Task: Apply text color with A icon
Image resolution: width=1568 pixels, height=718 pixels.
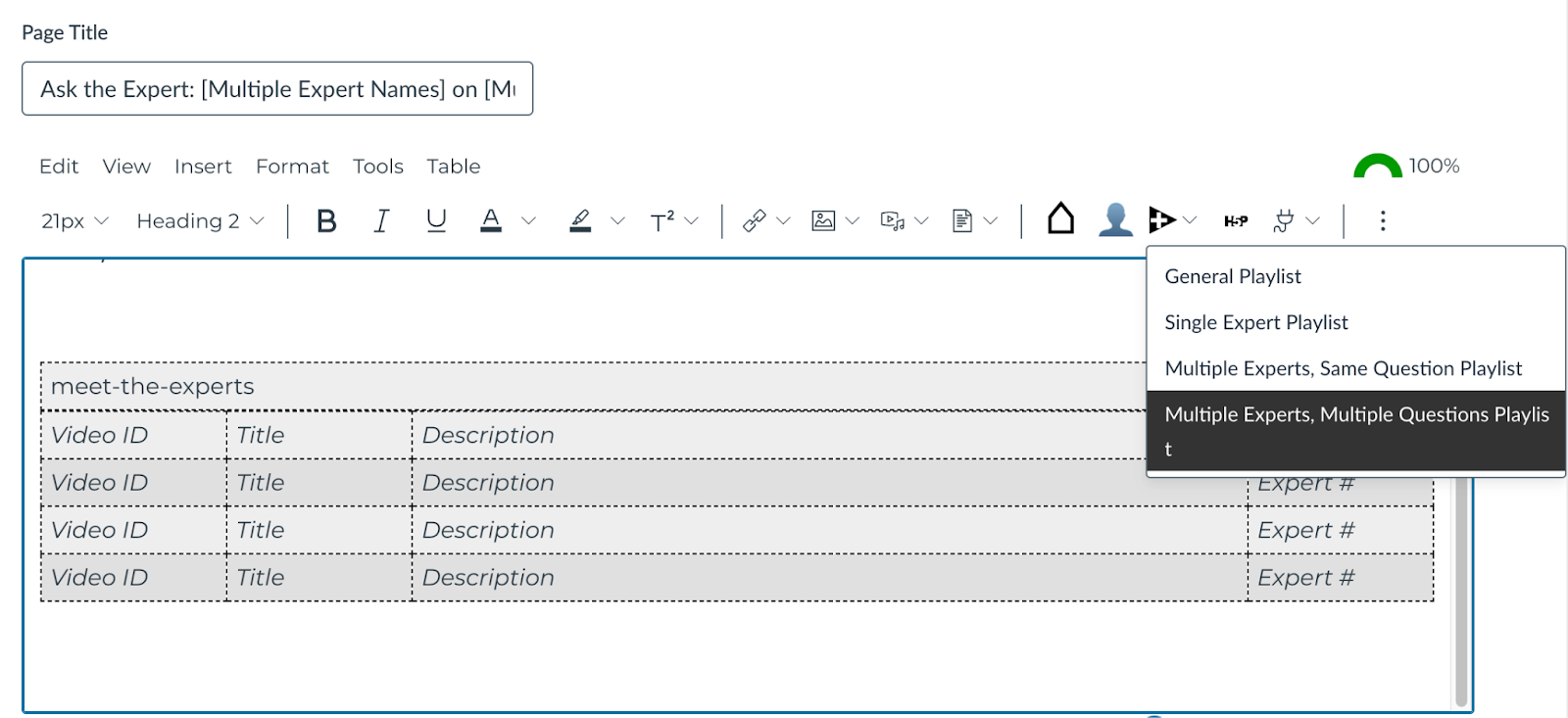Action: [491, 221]
